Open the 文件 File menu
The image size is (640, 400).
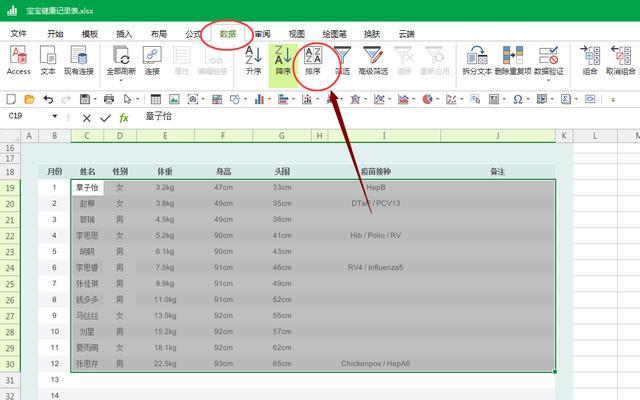tap(18, 33)
